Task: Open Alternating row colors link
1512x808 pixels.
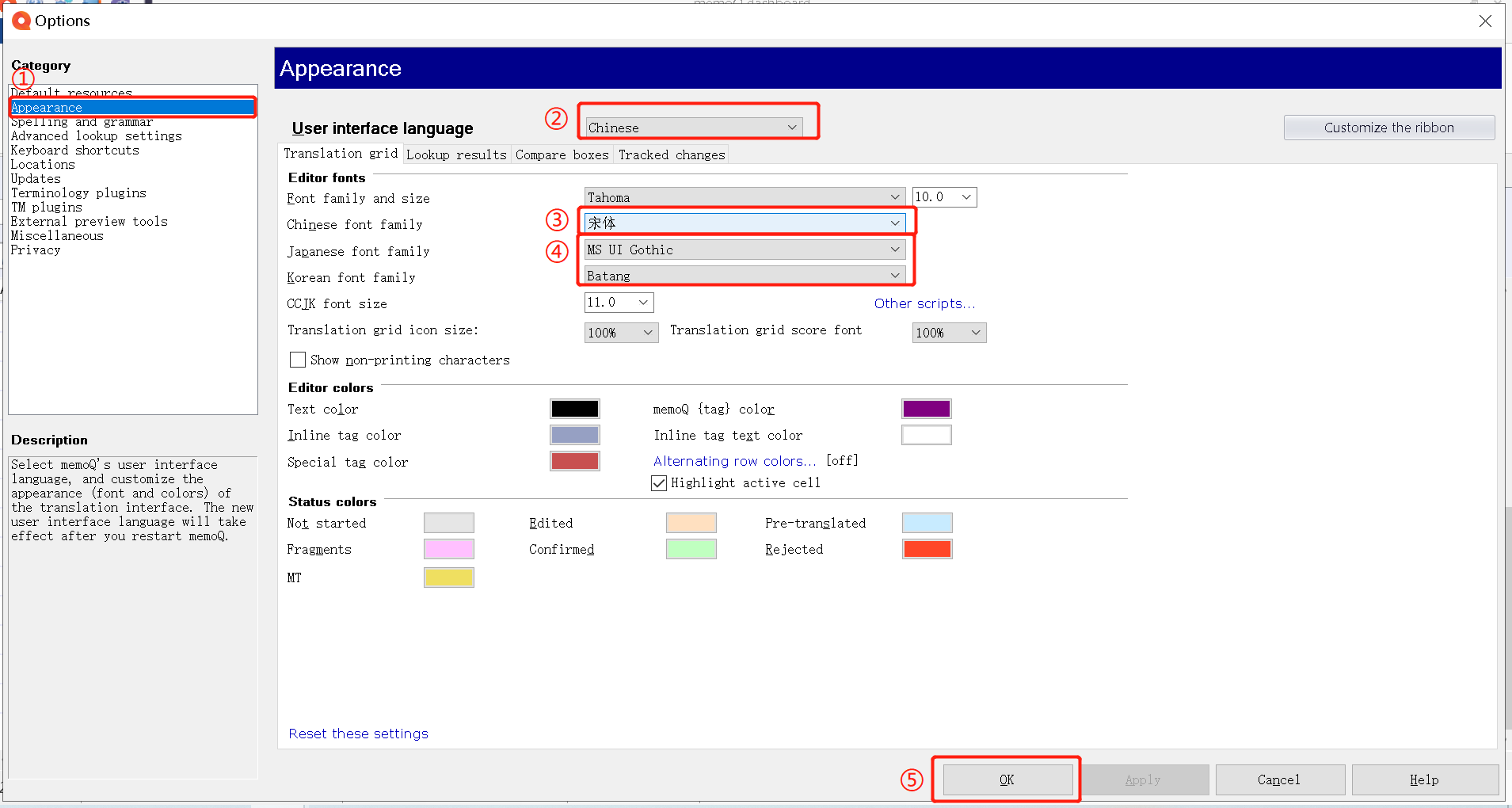Action: (x=734, y=461)
